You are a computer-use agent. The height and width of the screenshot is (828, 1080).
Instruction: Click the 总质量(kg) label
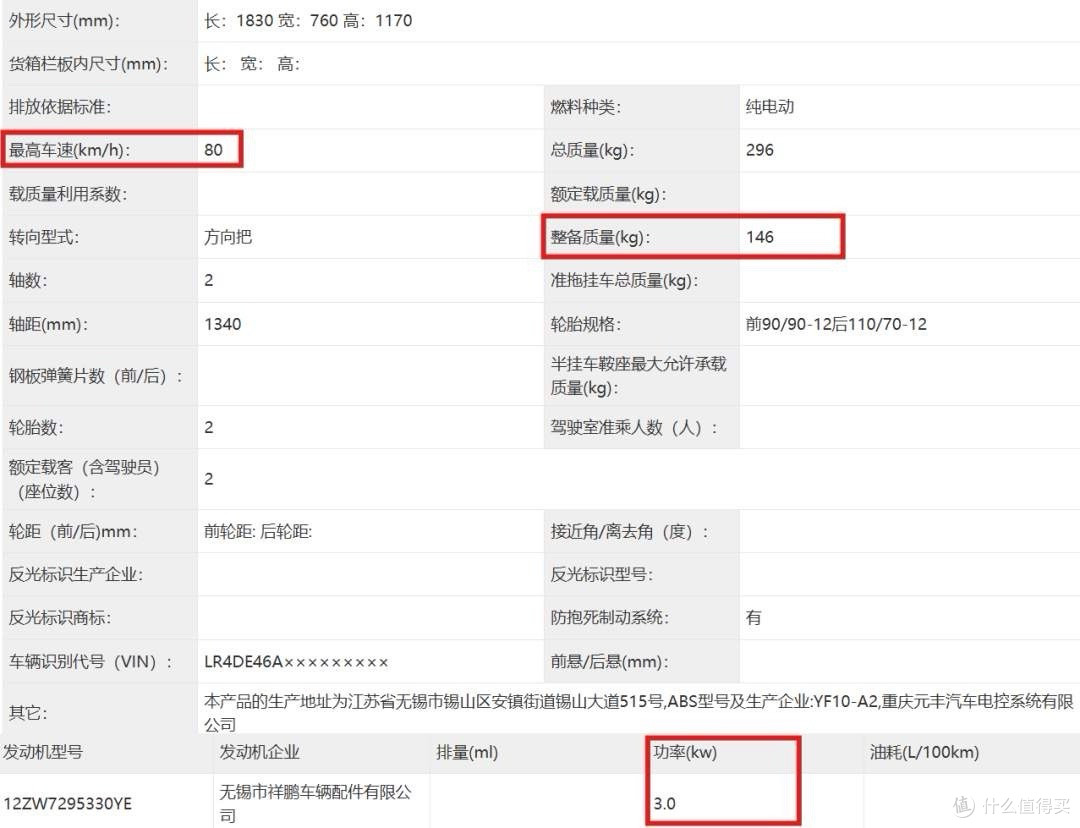(592, 150)
